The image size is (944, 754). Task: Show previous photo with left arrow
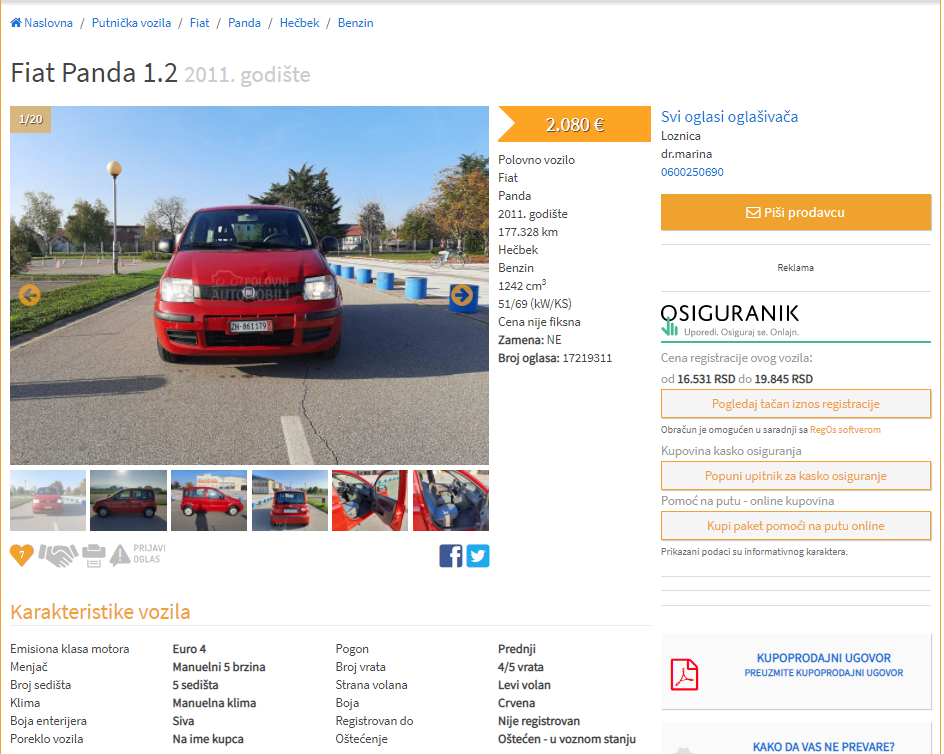30,295
